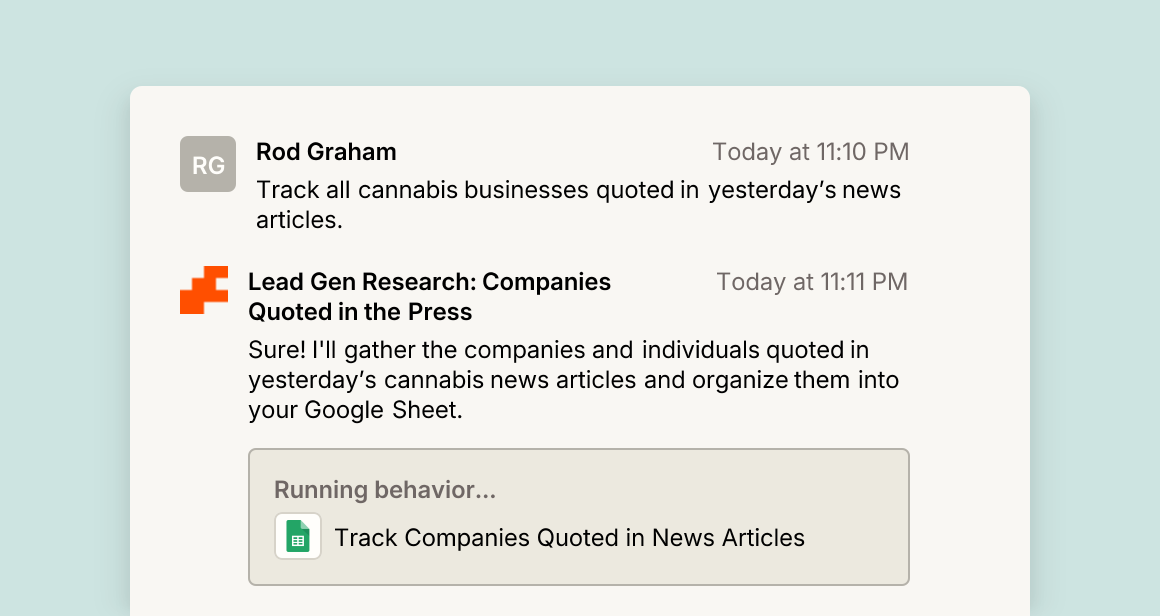1160x616 pixels.
Task: Click the Running behavior… status label
Action: tap(385, 490)
